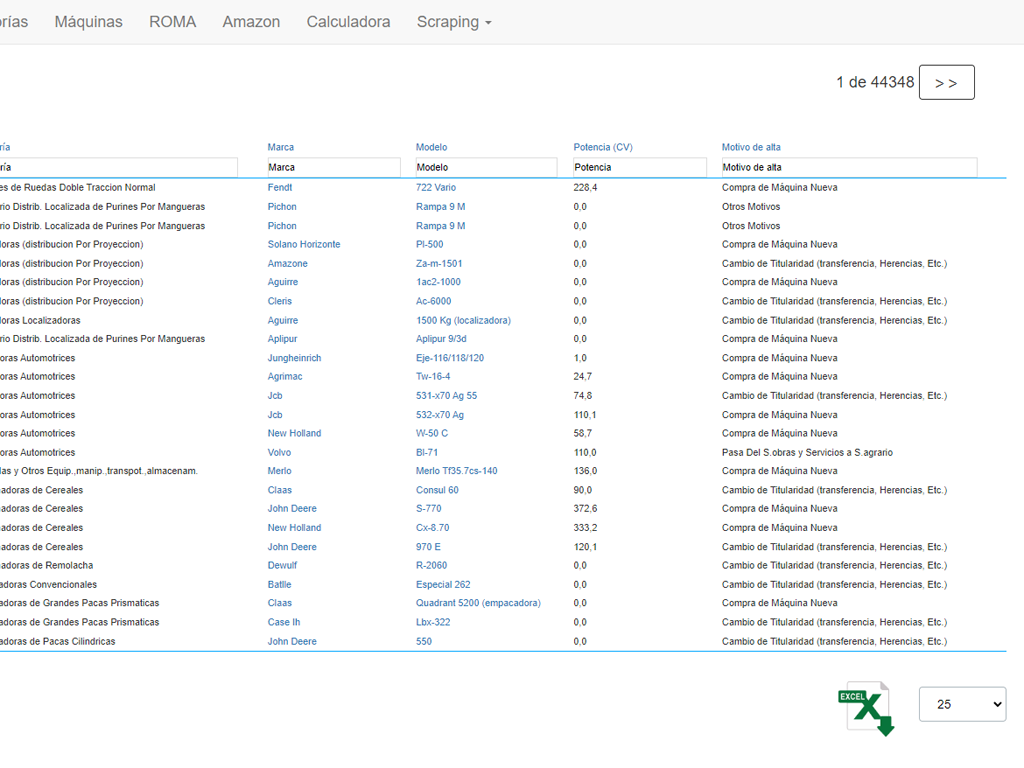Open the Case Ih brand link
The width and height of the screenshot is (1024, 768).
point(283,622)
